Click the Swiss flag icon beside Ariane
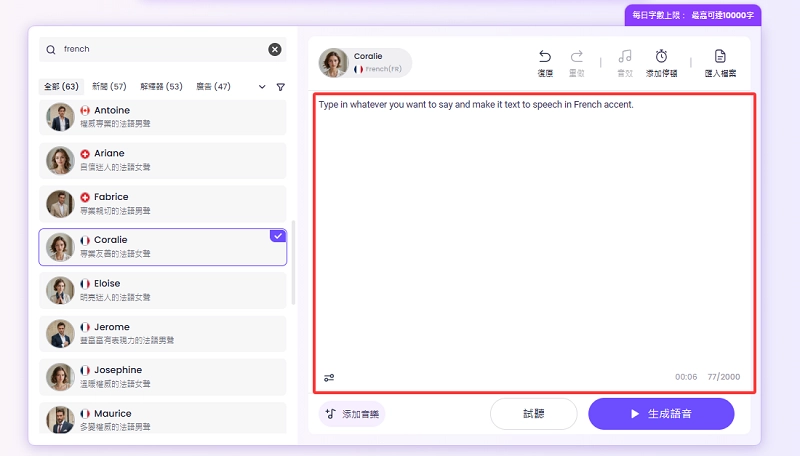This screenshot has height=456, width=800. (x=85, y=154)
